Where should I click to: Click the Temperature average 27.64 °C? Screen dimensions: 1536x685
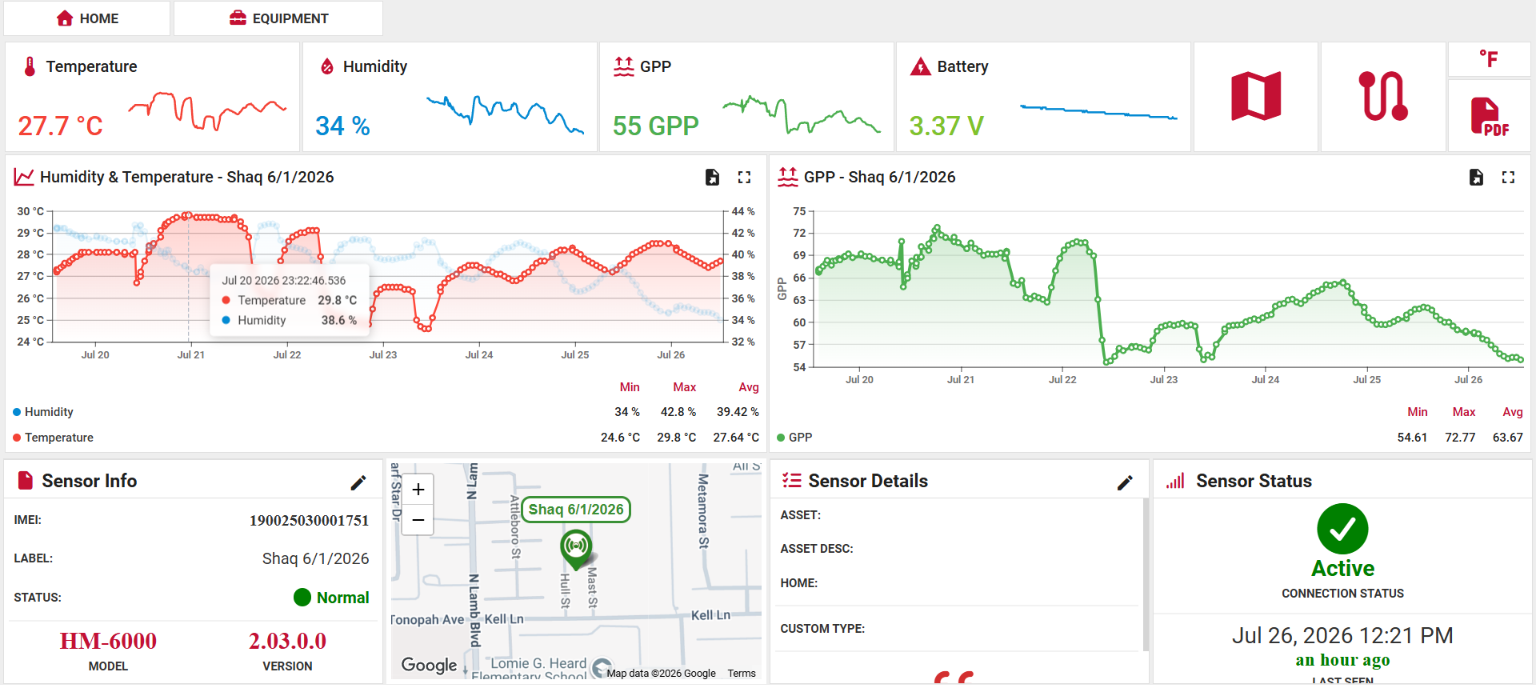pyautogui.click(x=736, y=438)
